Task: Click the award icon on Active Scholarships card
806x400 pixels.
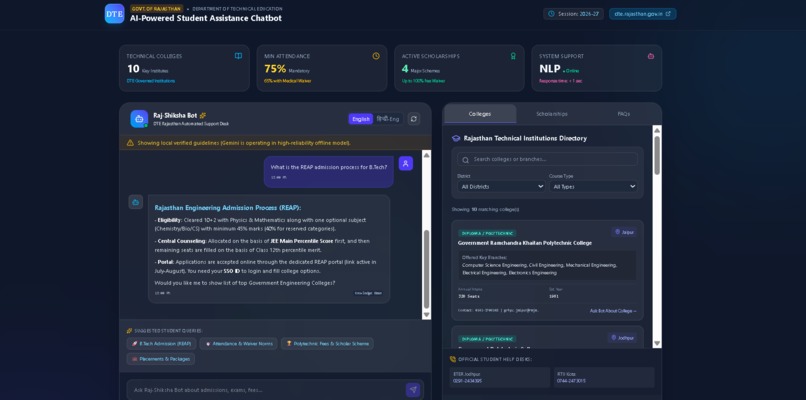Action: pos(513,56)
